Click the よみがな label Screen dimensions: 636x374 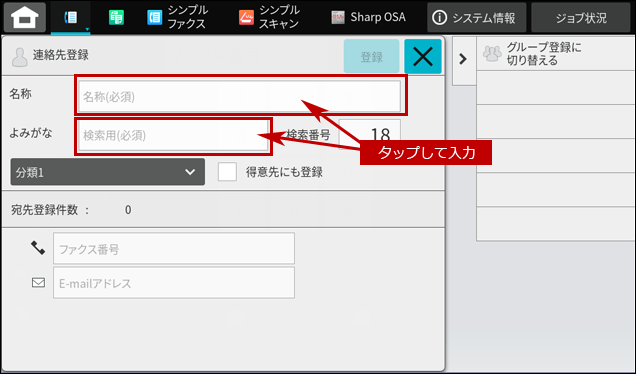pos(31,133)
